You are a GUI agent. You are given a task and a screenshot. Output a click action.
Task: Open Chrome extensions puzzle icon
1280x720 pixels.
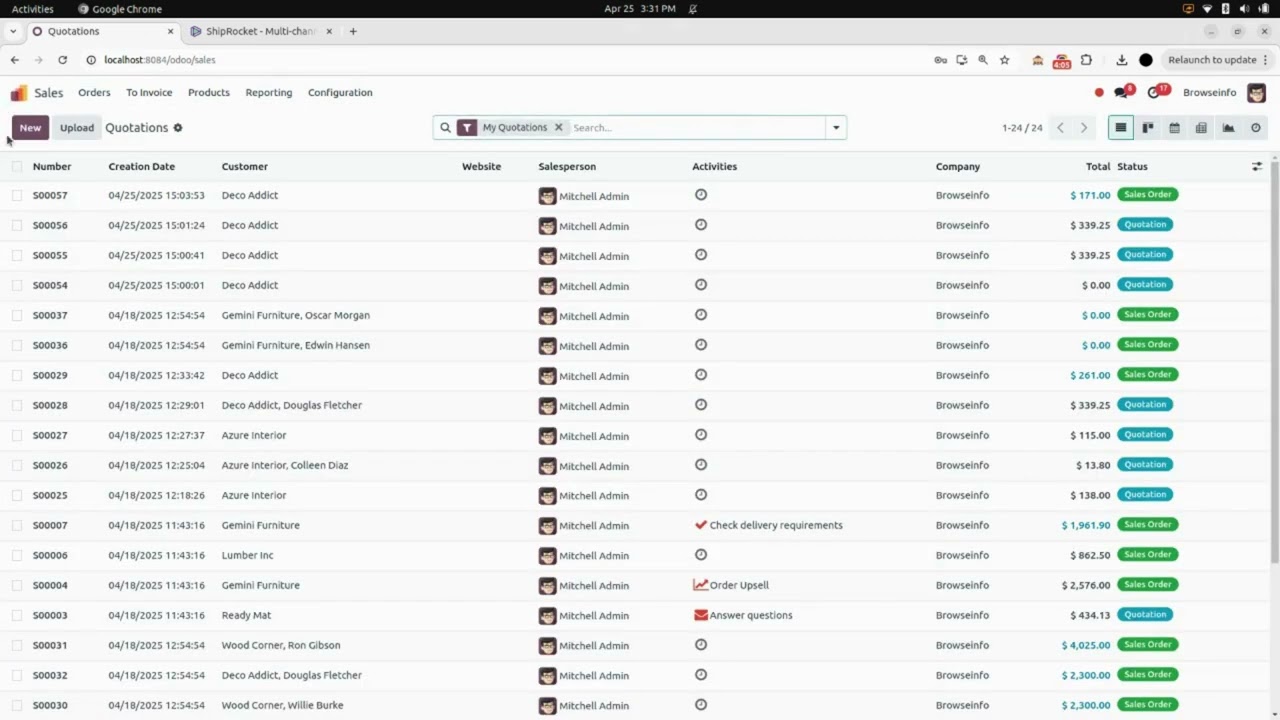[x=1087, y=60]
